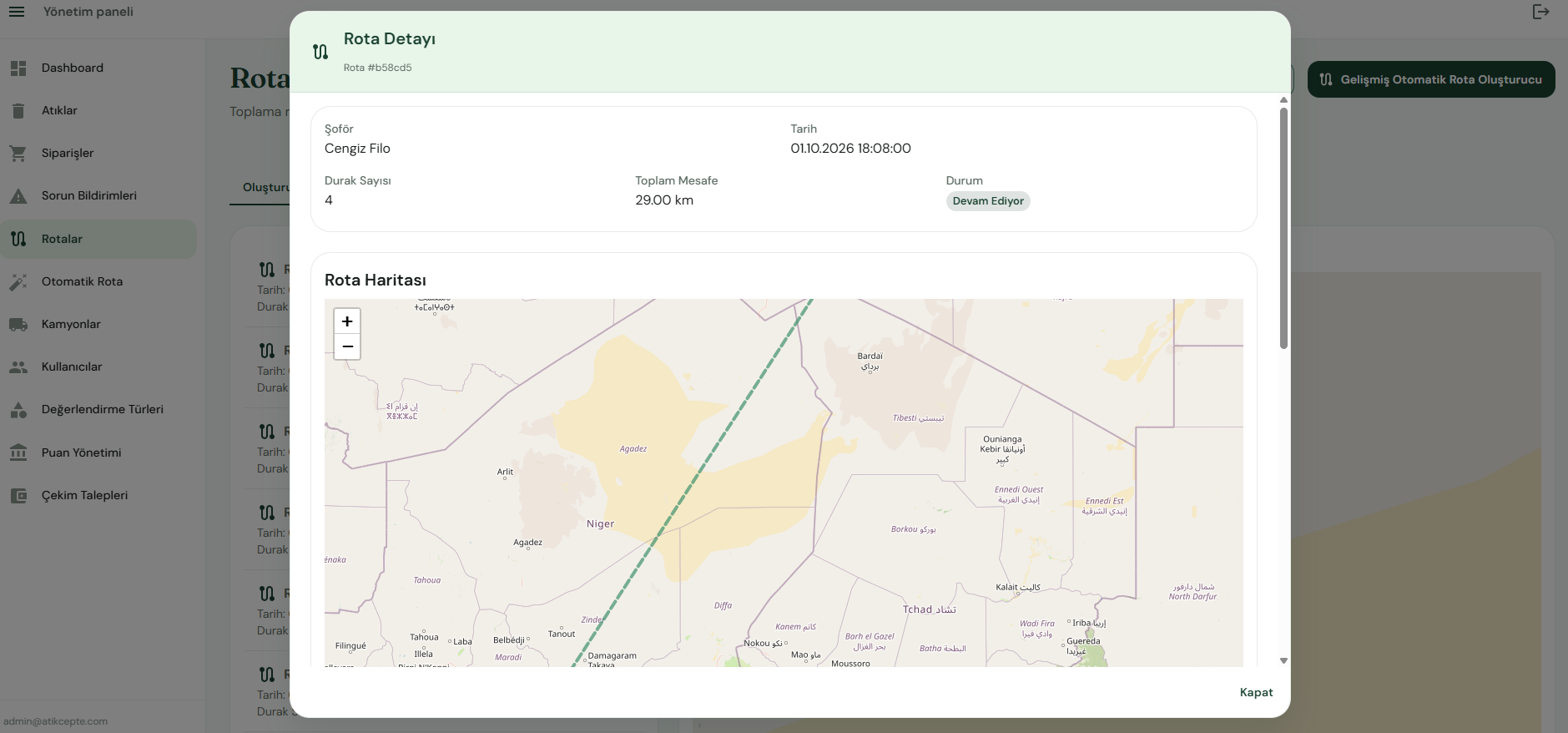Click the Devam Ediyor status chip
The width and height of the screenshot is (1568, 733).
tap(988, 201)
